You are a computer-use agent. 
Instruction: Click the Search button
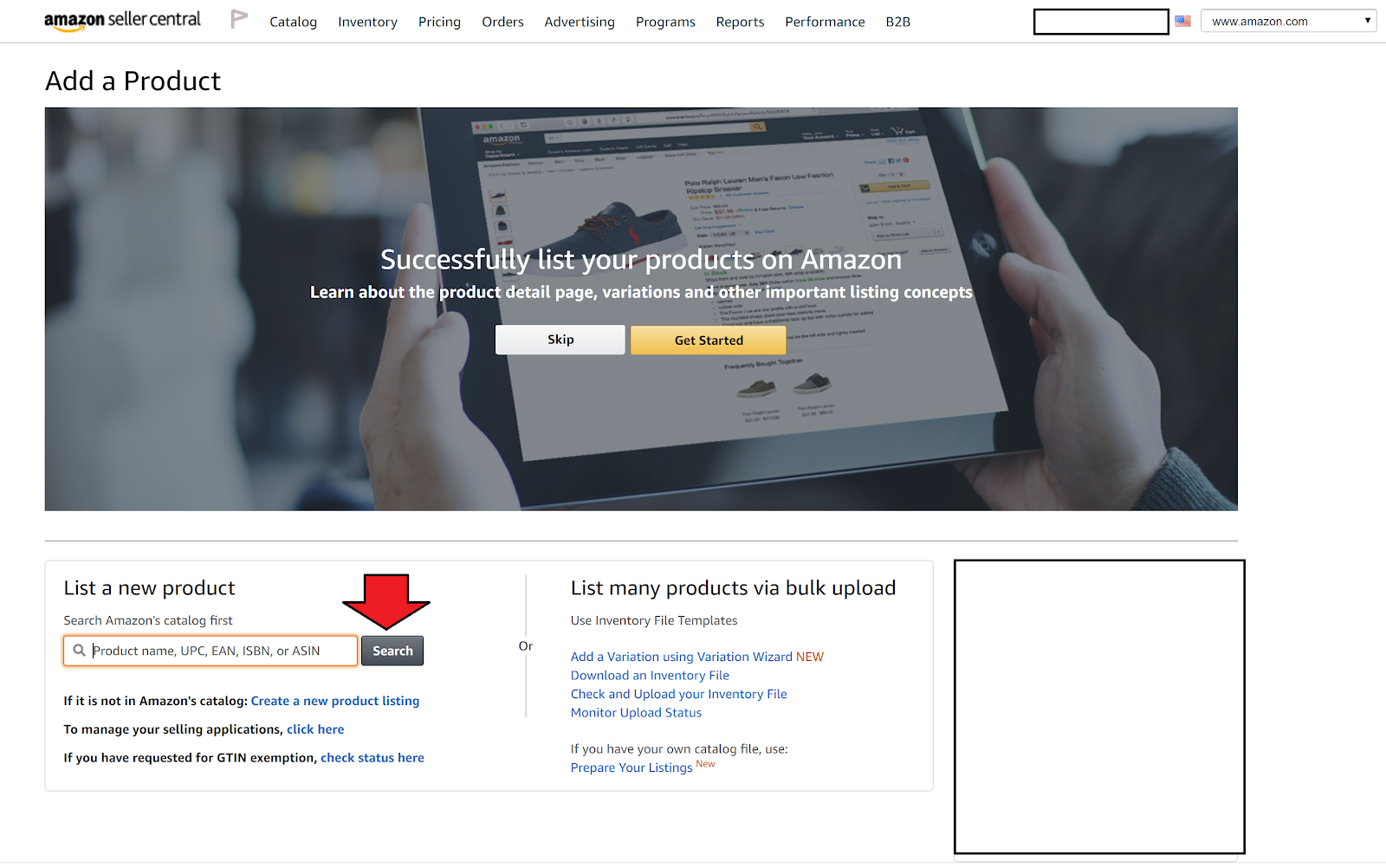392,651
